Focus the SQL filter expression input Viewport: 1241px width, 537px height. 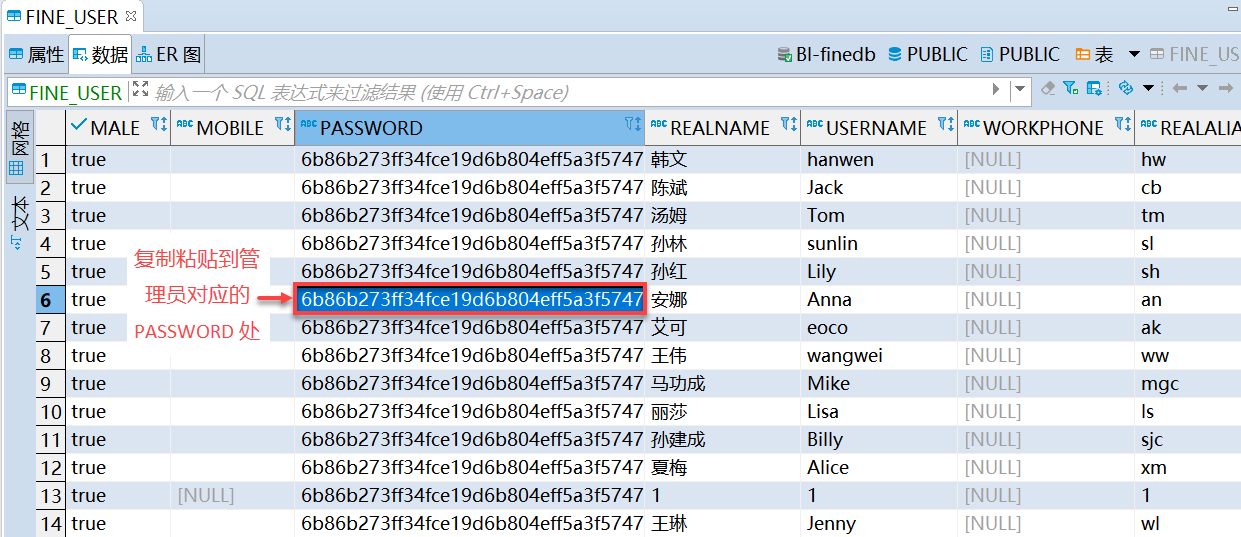[x=570, y=93]
